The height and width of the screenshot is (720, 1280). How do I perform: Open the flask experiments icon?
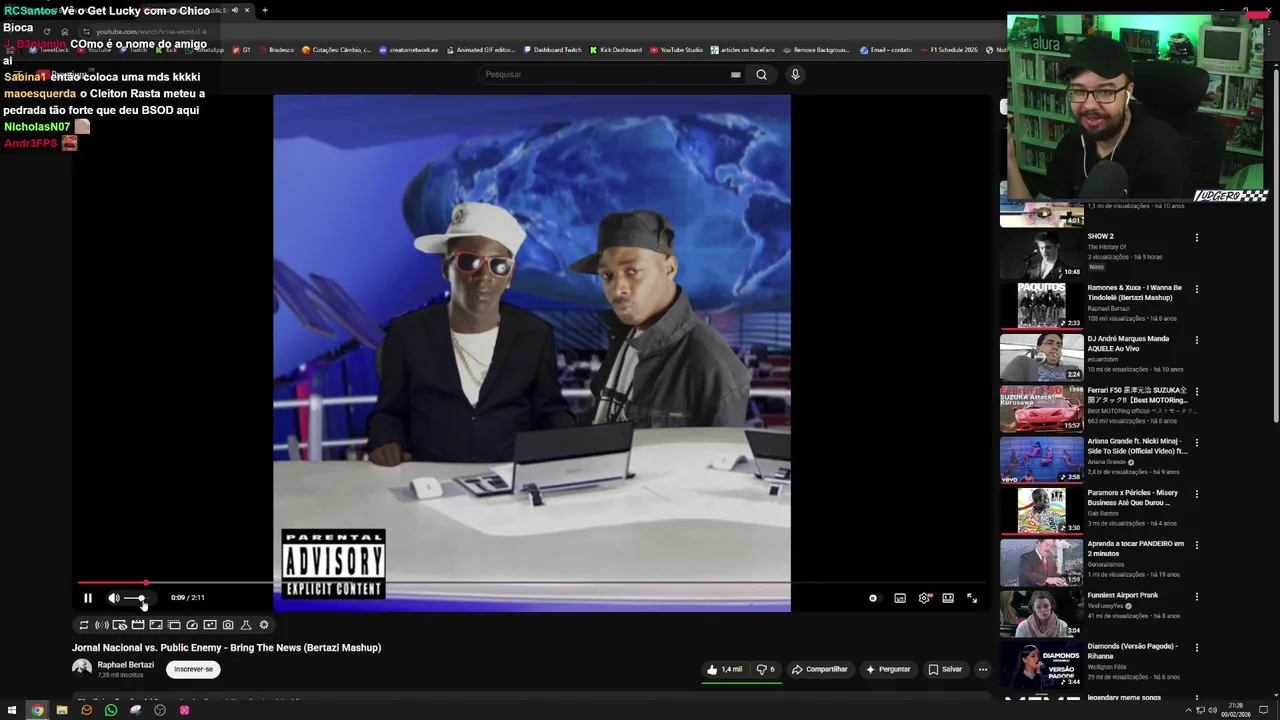pos(246,625)
